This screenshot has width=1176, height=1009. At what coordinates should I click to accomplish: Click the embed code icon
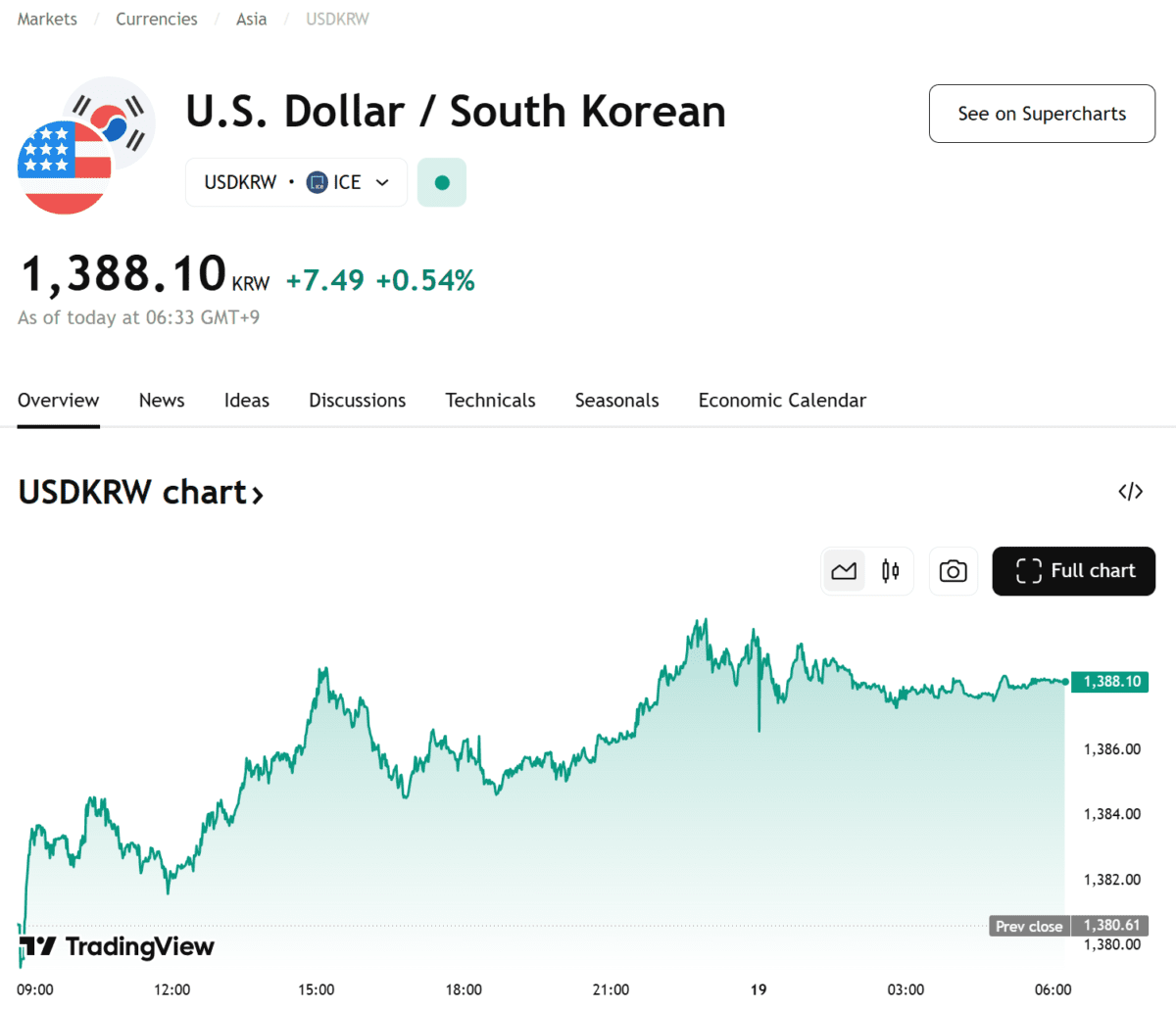tap(1131, 492)
